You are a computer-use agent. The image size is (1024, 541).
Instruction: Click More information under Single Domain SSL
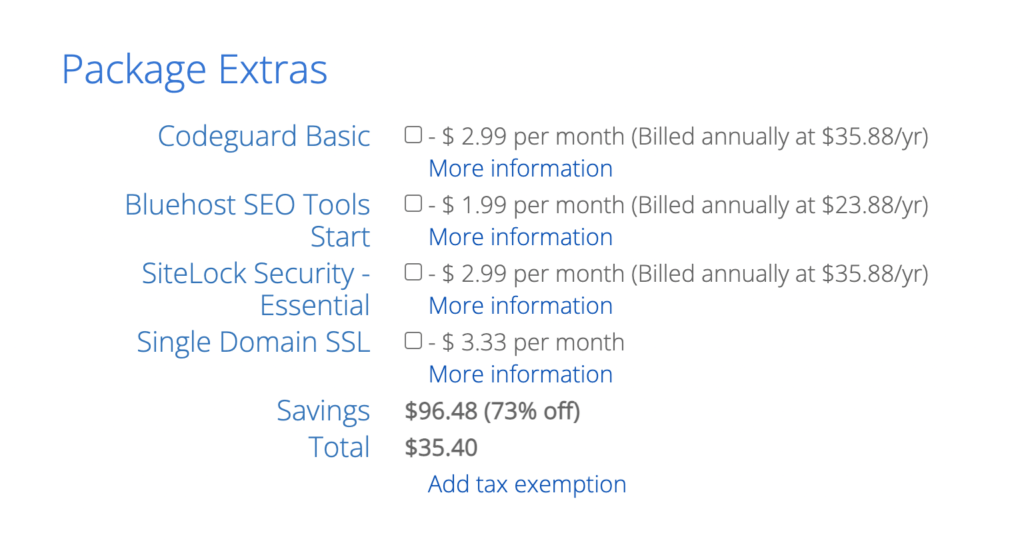[x=520, y=374]
